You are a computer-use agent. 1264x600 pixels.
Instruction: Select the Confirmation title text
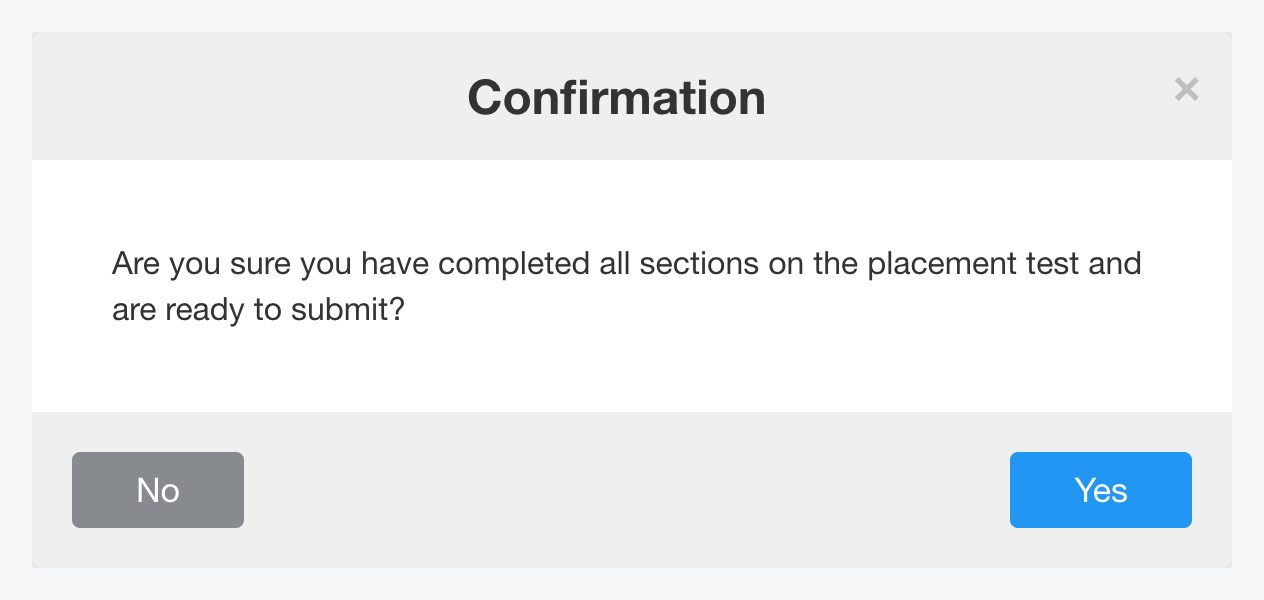click(616, 97)
